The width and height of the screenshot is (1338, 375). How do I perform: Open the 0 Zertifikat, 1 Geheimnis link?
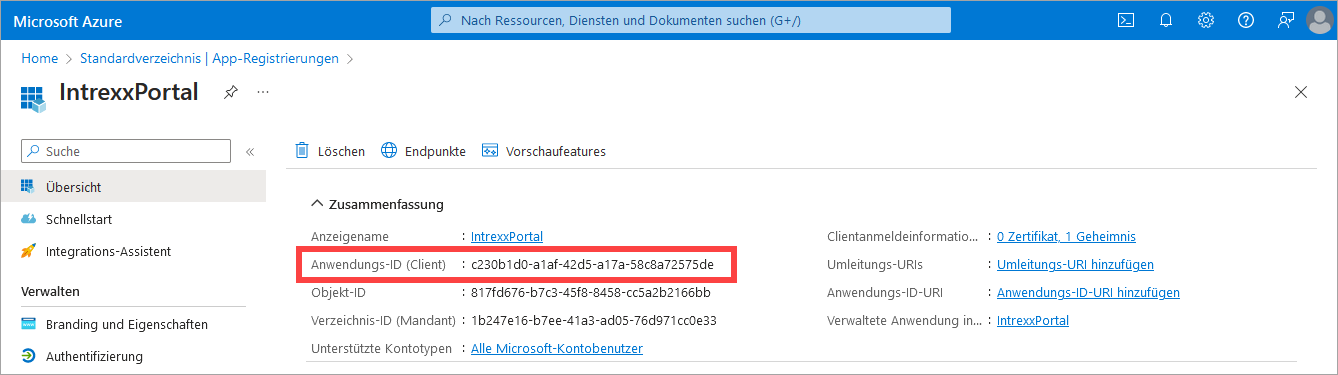[1066, 237]
